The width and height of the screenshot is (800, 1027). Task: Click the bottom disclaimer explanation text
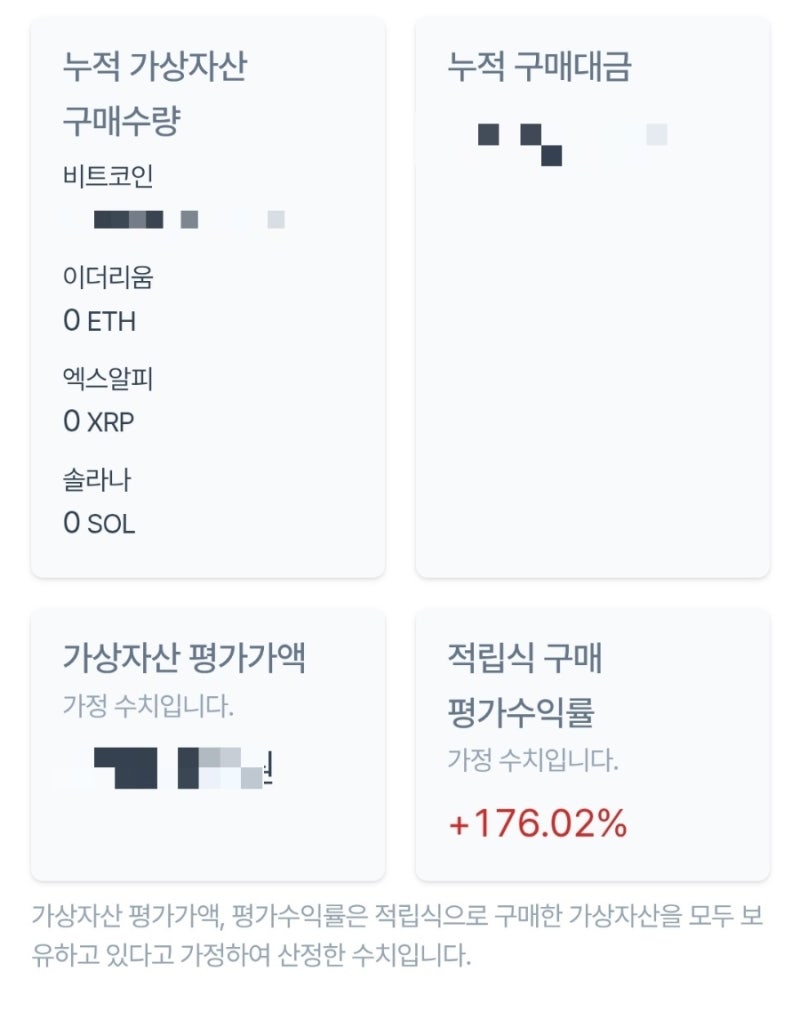point(400,932)
